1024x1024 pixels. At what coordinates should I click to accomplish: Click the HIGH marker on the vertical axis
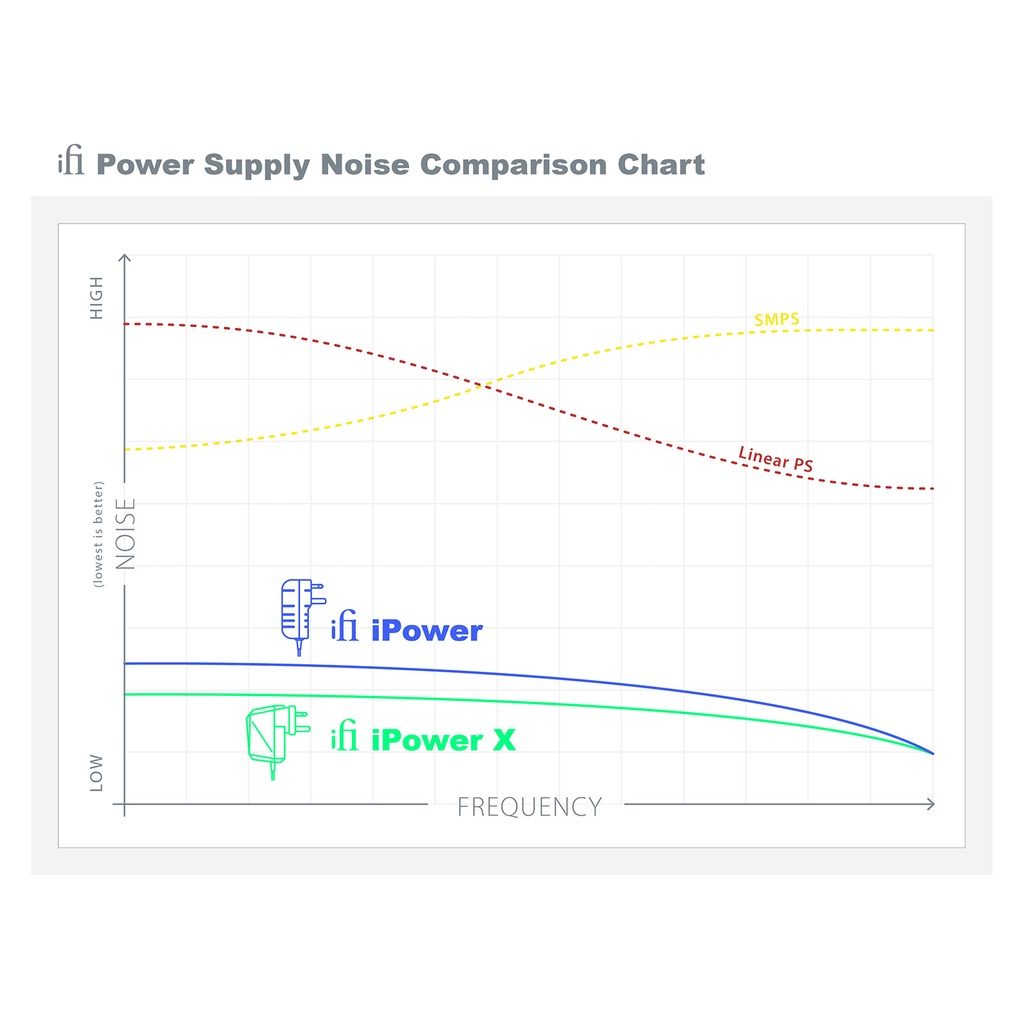pos(97,298)
